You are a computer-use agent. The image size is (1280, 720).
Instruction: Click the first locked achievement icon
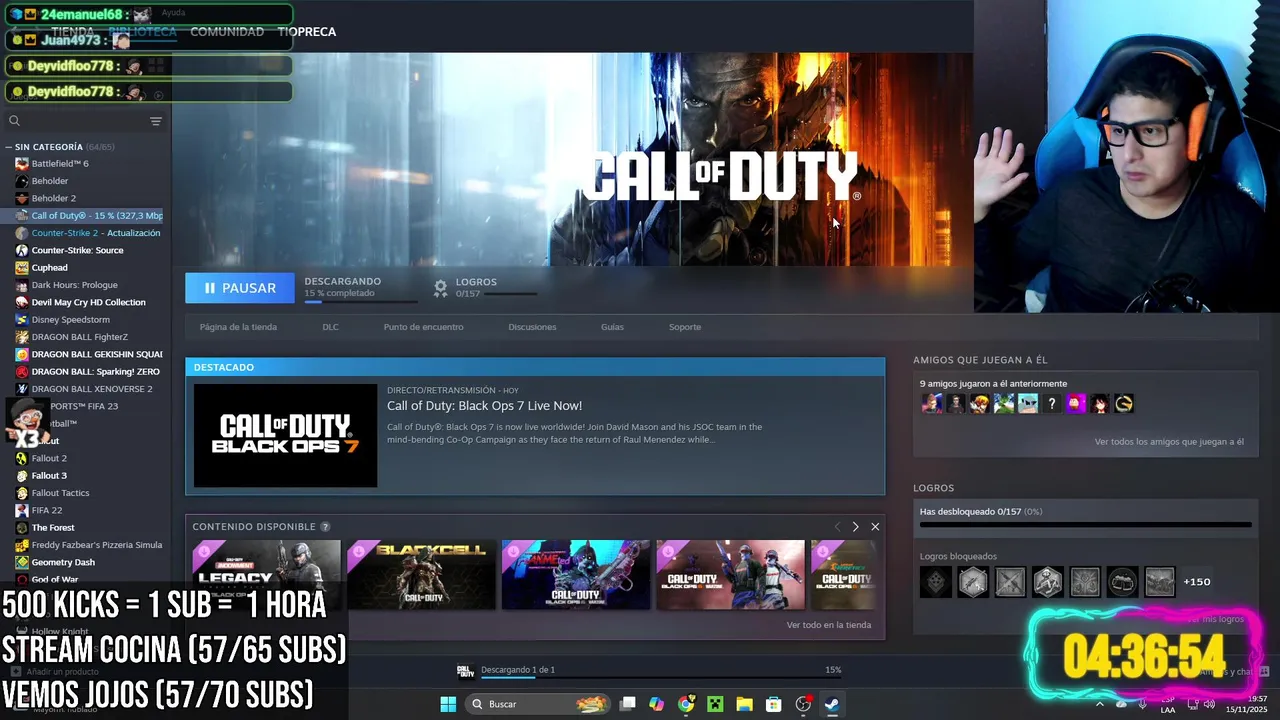click(936, 582)
